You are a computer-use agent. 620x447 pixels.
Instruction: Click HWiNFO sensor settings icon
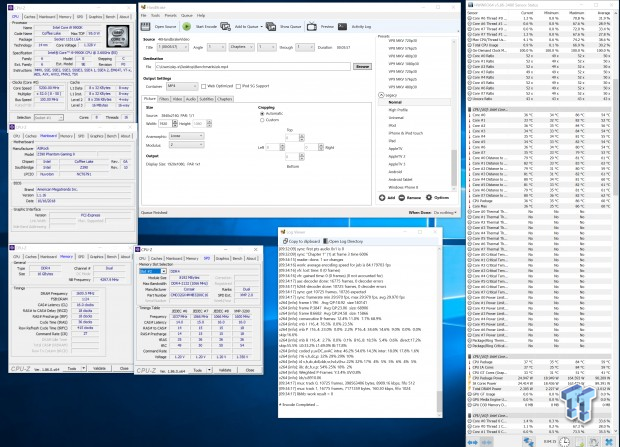594,442
